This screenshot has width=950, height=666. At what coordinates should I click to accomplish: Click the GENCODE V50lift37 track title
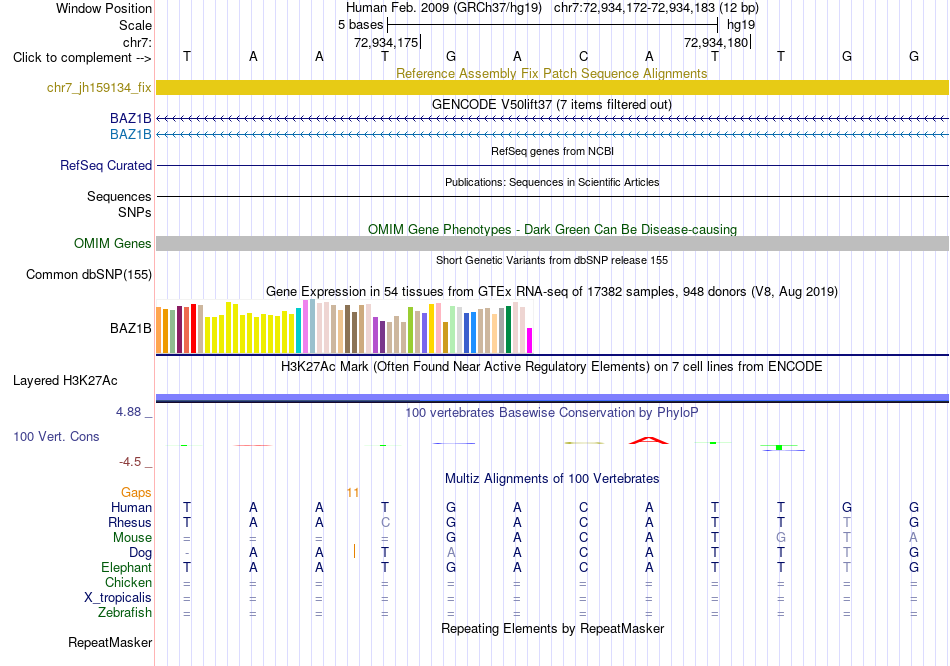point(552,104)
